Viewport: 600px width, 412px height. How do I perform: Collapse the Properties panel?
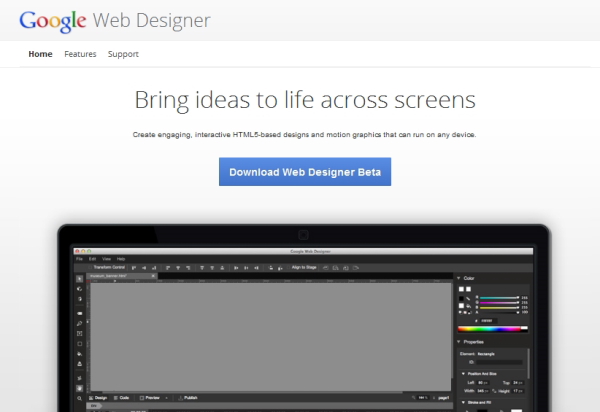[459, 340]
